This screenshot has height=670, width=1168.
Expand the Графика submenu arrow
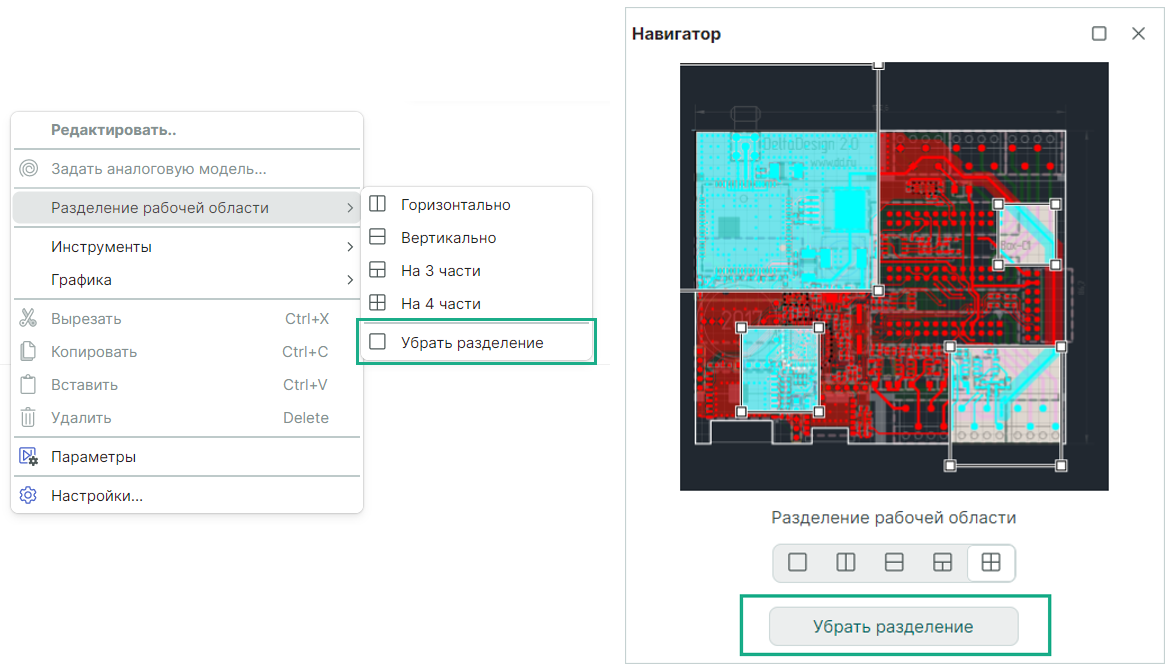(349, 280)
